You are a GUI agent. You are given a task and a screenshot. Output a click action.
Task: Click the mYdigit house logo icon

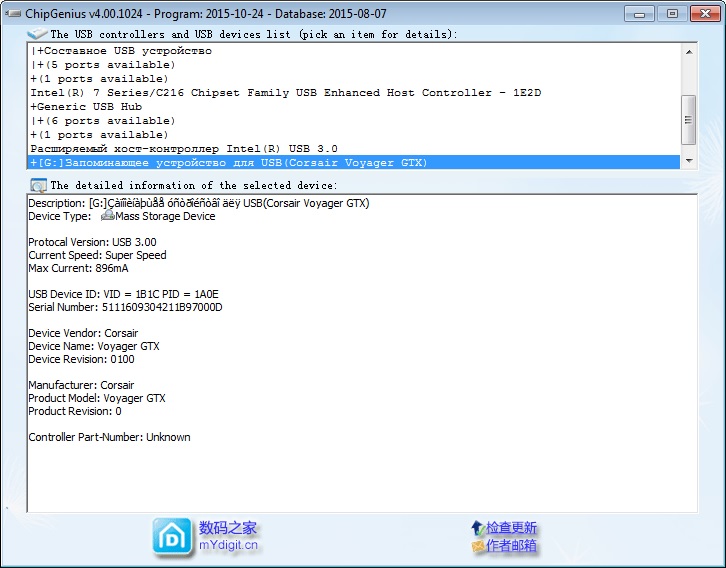tap(172, 537)
